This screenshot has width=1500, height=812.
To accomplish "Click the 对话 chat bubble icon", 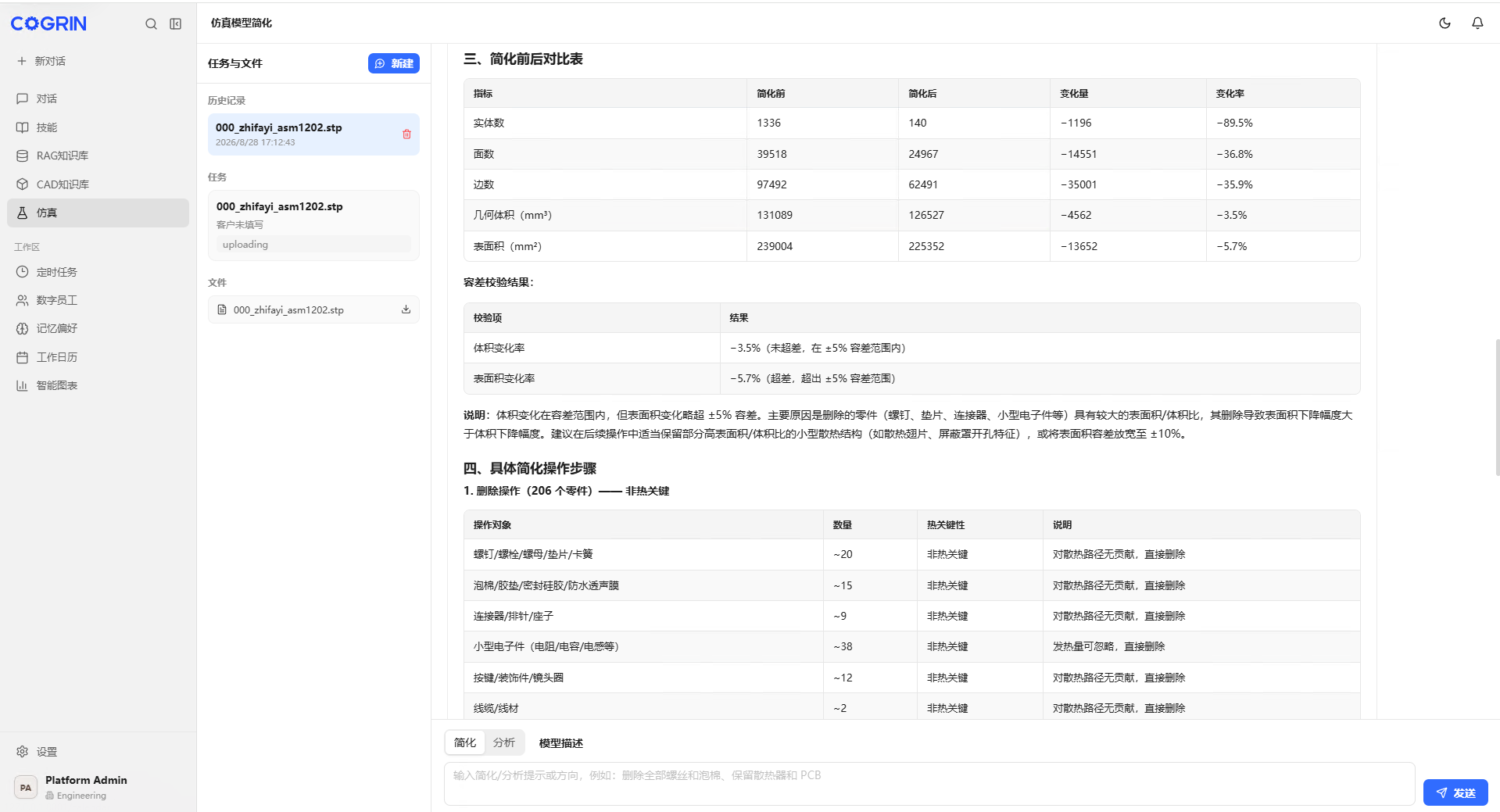I will coord(23,98).
